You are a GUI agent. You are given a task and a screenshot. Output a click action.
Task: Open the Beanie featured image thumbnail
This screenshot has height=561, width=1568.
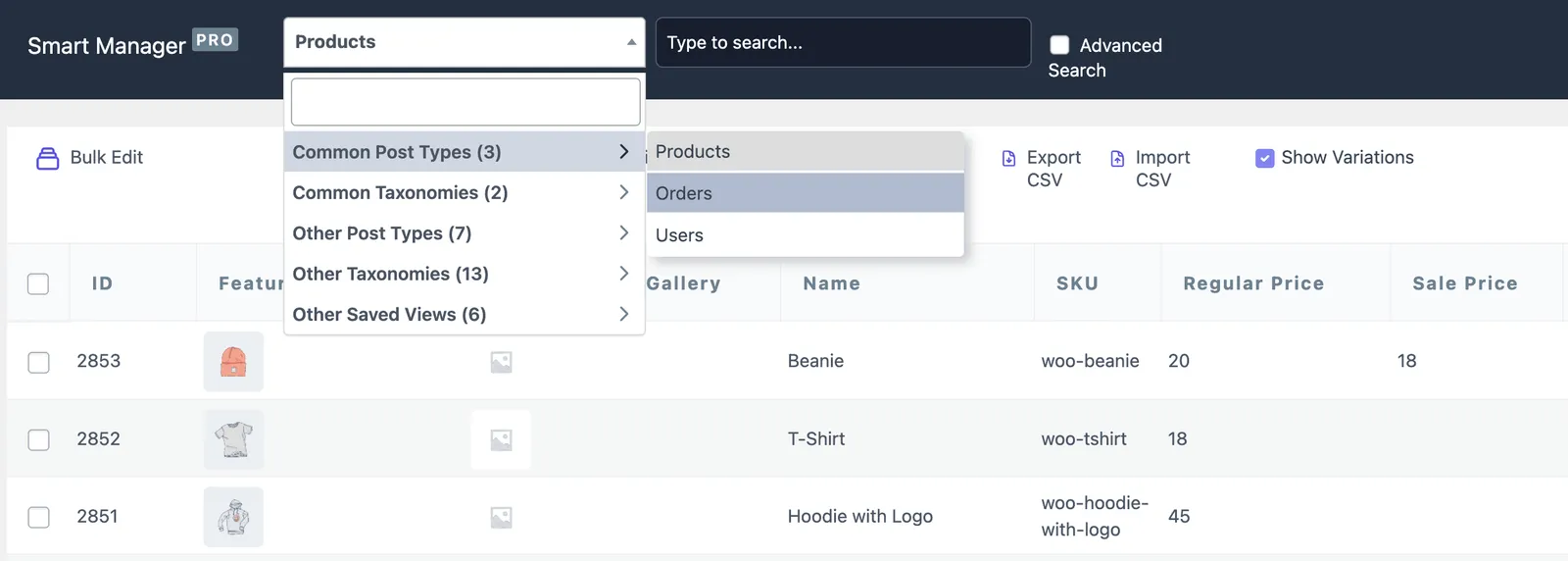coord(233,361)
